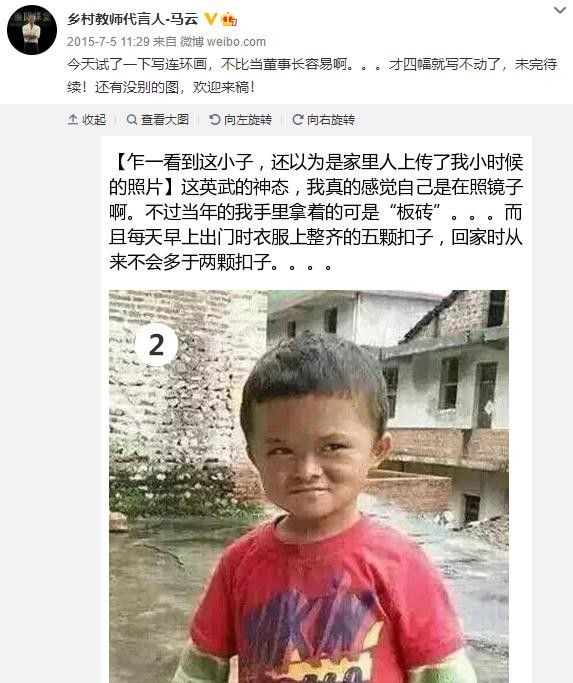The image size is (573, 683).
Task: Click the circled number 2 badge
Action: pyautogui.click(x=156, y=345)
